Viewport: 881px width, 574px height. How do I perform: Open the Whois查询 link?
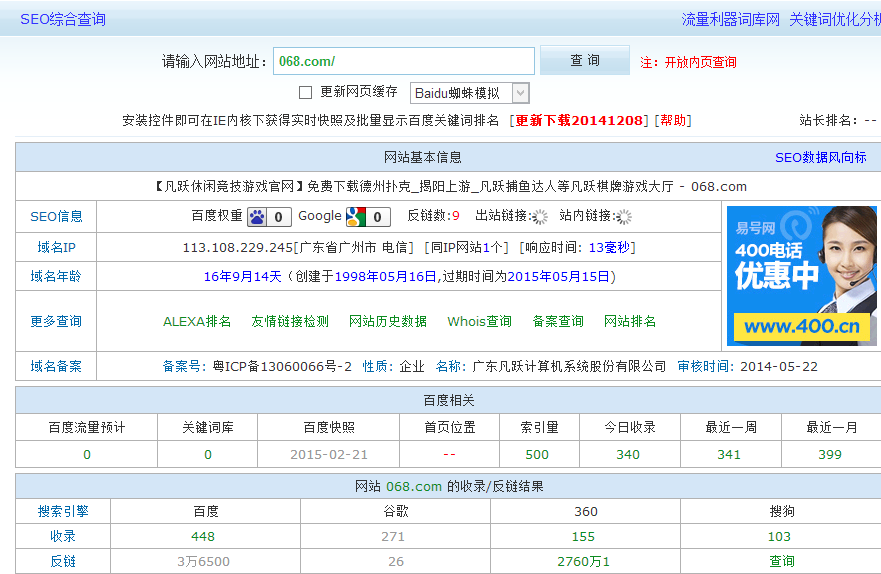pos(479,321)
